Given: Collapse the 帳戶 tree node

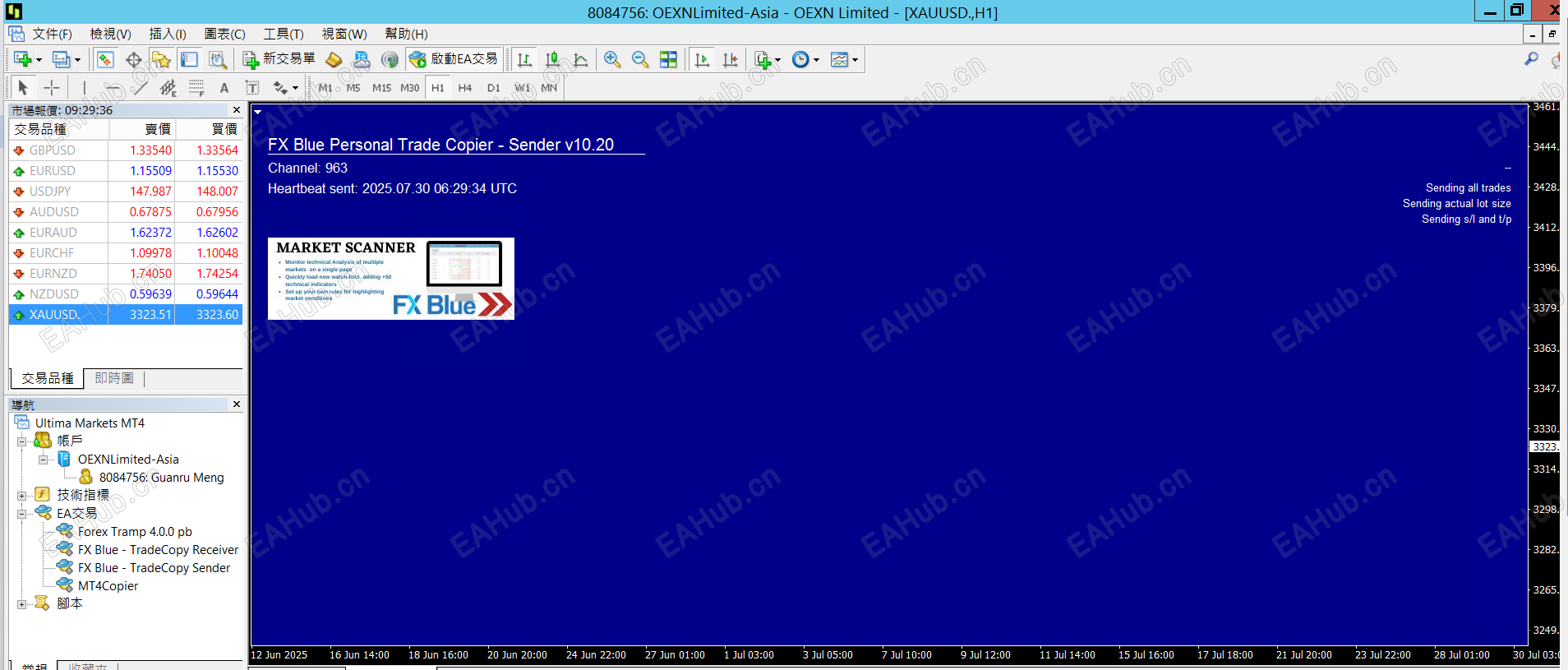Looking at the screenshot, I should pyautogui.click(x=22, y=441).
